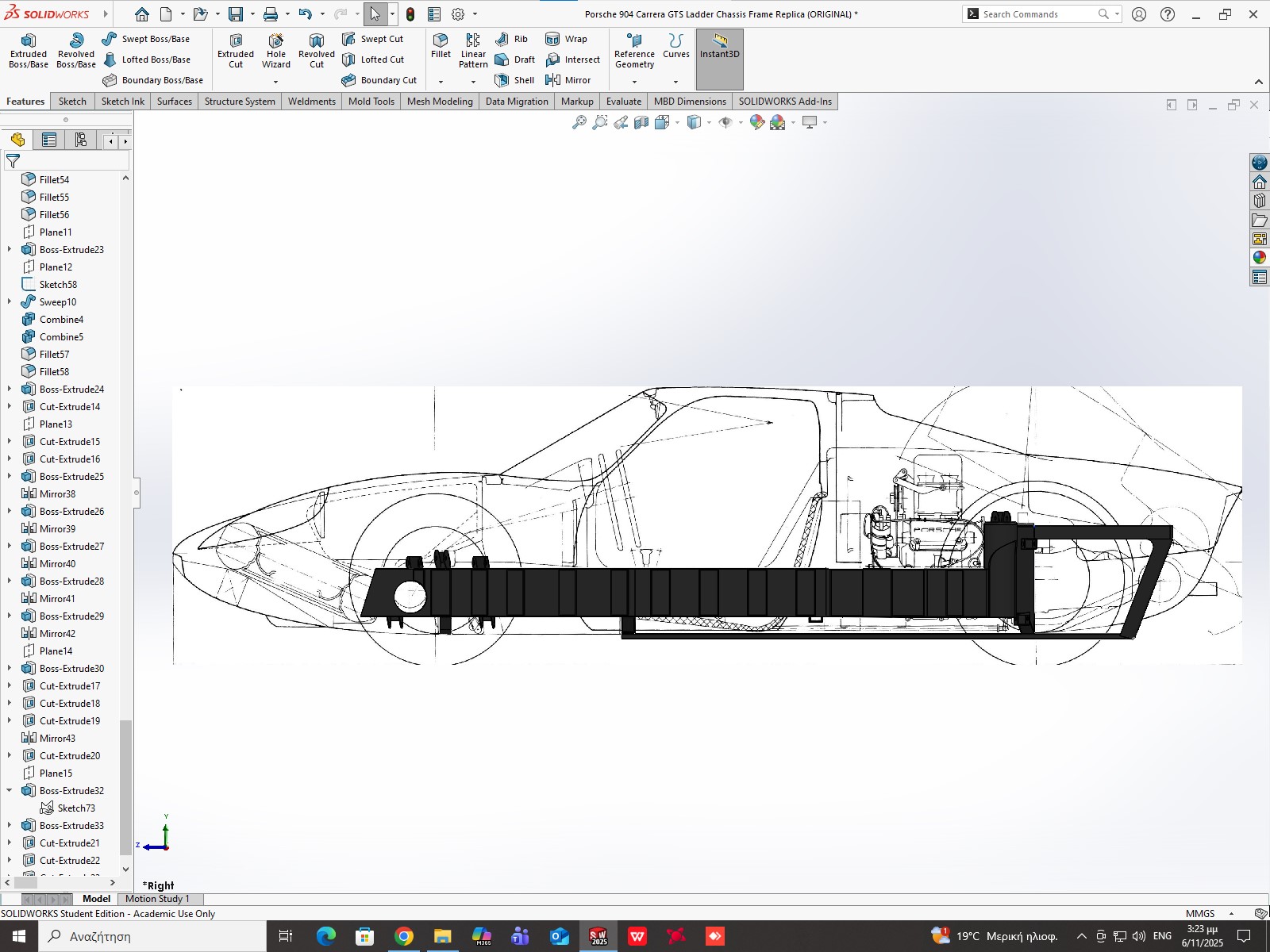Open Google Chrome from the taskbar
This screenshot has width=1270, height=952.
coord(403,937)
